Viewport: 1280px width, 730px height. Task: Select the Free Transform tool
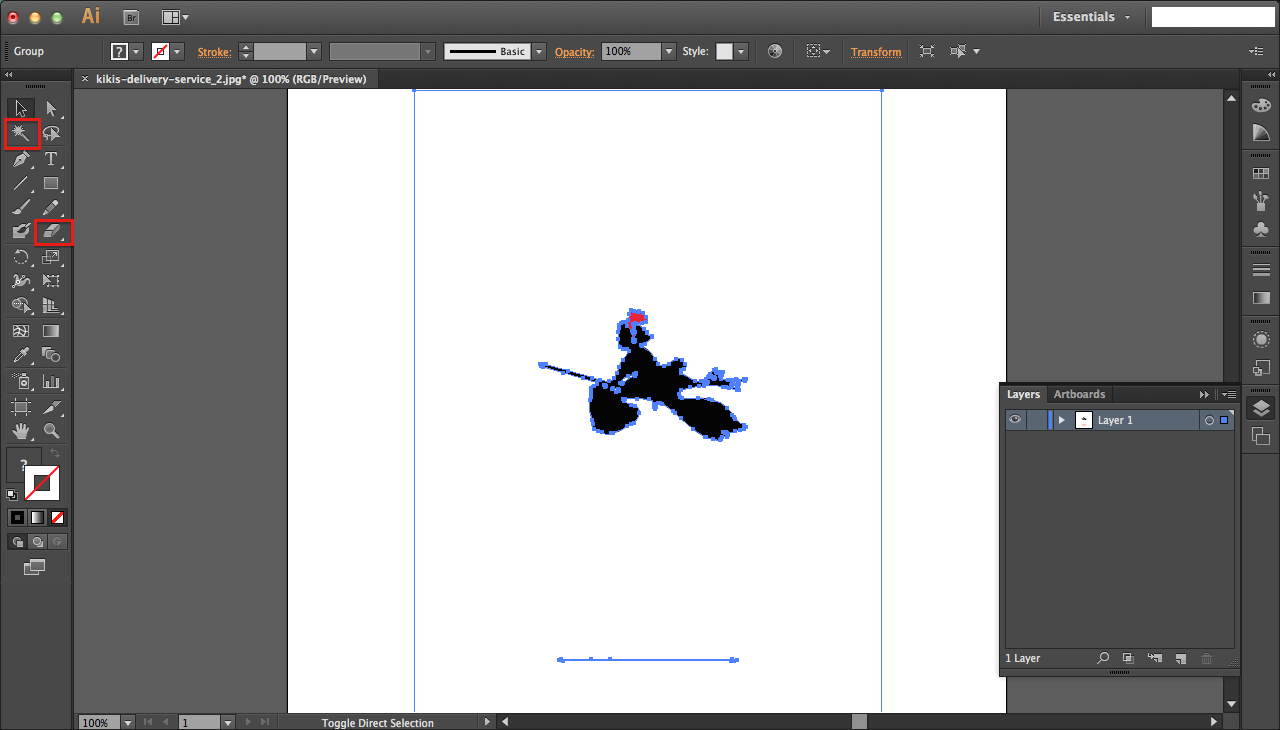click(51, 281)
